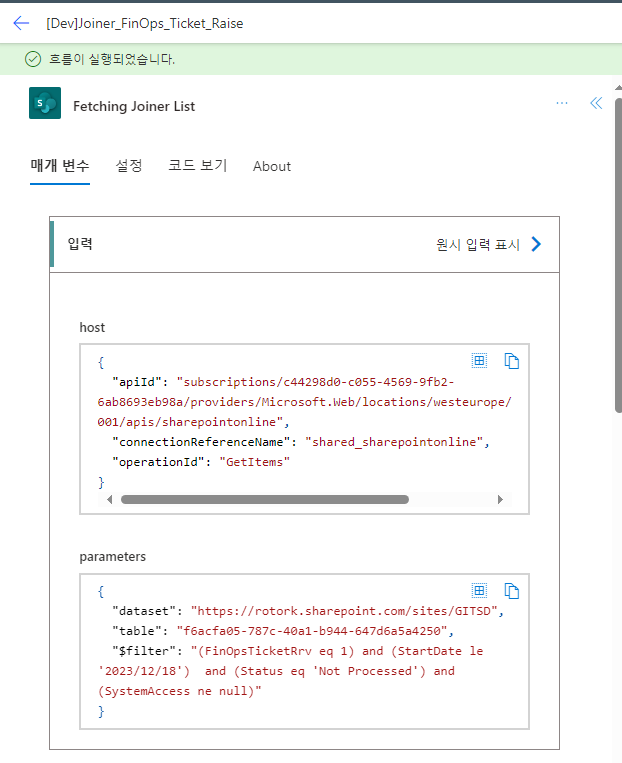The height and width of the screenshot is (763, 622).
Task: Copy the parameters JSON to clipboard
Action: click(512, 591)
